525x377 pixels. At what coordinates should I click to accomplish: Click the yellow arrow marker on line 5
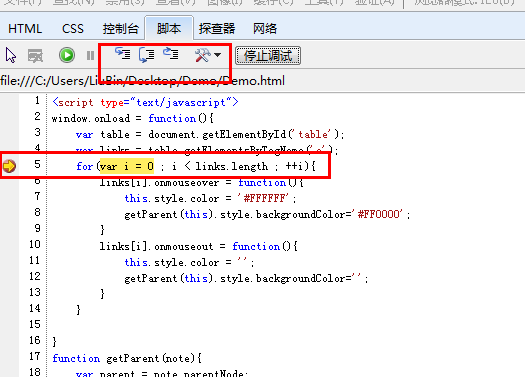[x=9, y=166]
